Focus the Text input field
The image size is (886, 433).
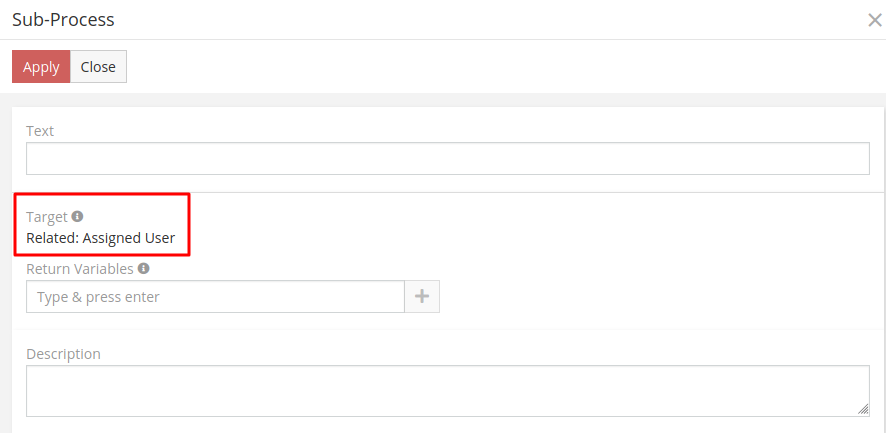point(447,159)
